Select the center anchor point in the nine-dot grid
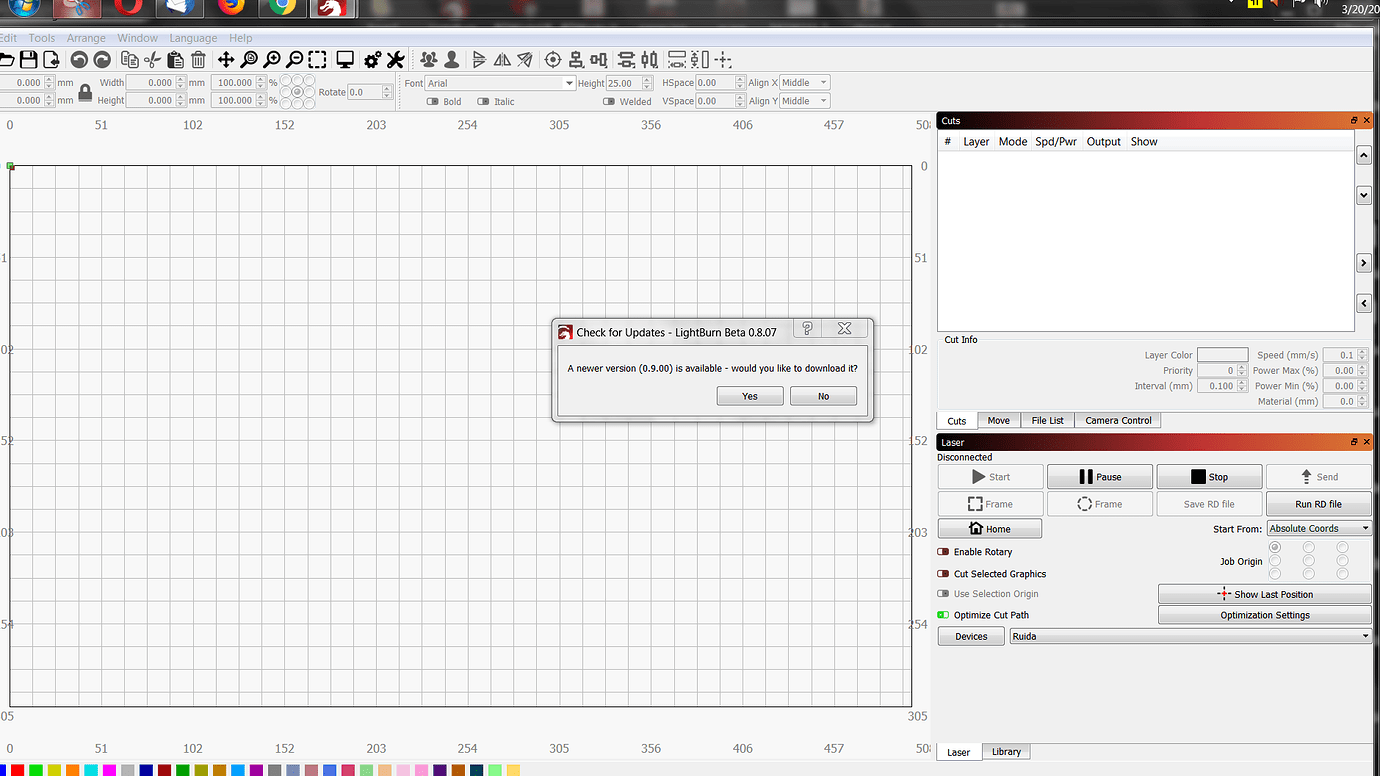 point(298,92)
